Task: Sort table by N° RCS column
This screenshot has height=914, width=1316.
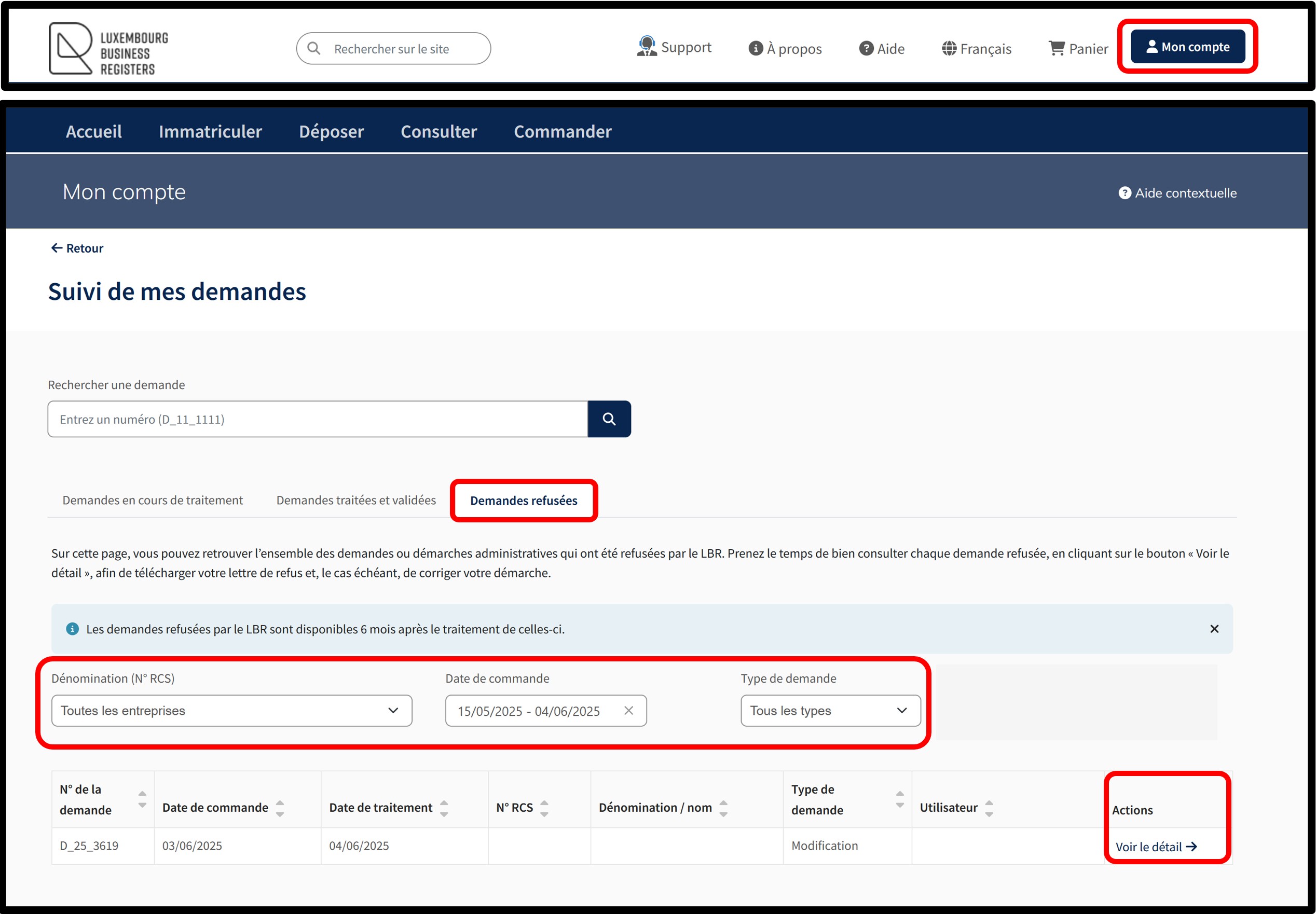Action: 544,808
